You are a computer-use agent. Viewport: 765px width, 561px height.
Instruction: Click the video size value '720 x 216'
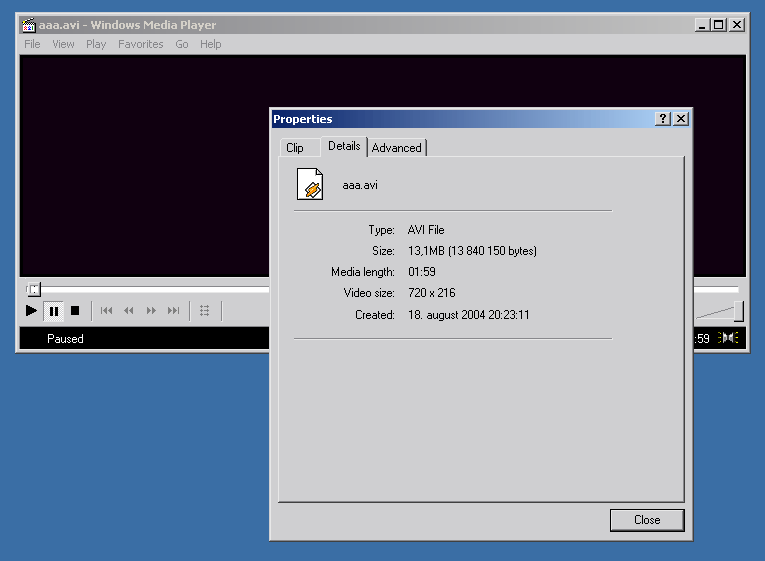432,293
